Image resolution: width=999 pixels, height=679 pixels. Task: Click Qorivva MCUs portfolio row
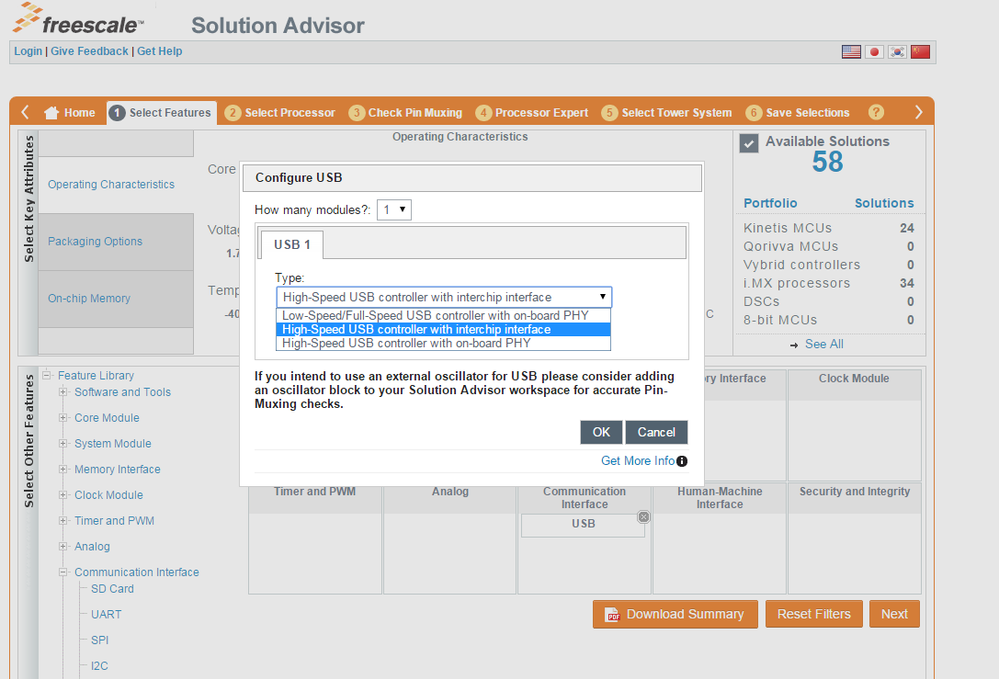[x=828, y=247]
